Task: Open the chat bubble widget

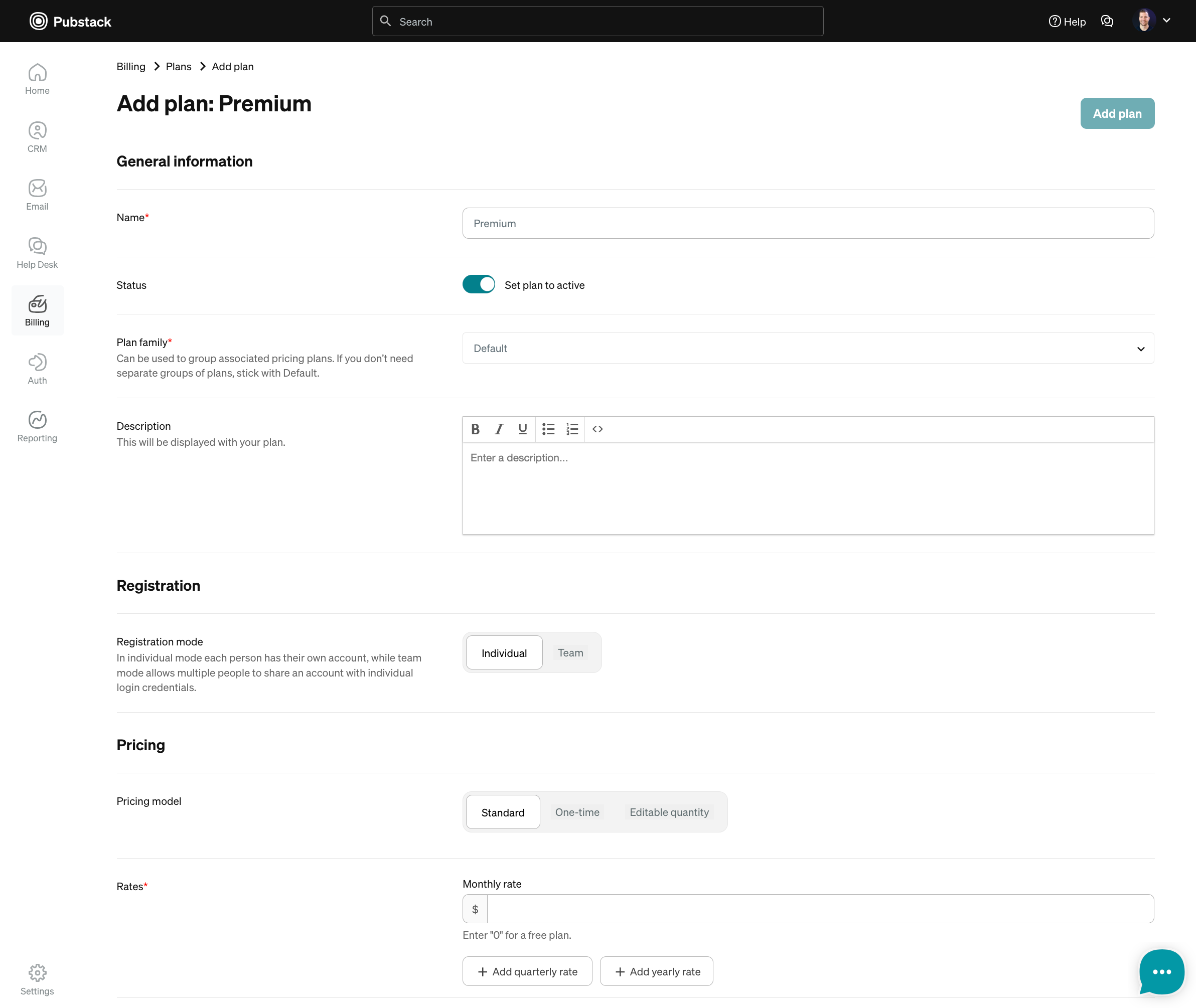Action: point(1161,971)
